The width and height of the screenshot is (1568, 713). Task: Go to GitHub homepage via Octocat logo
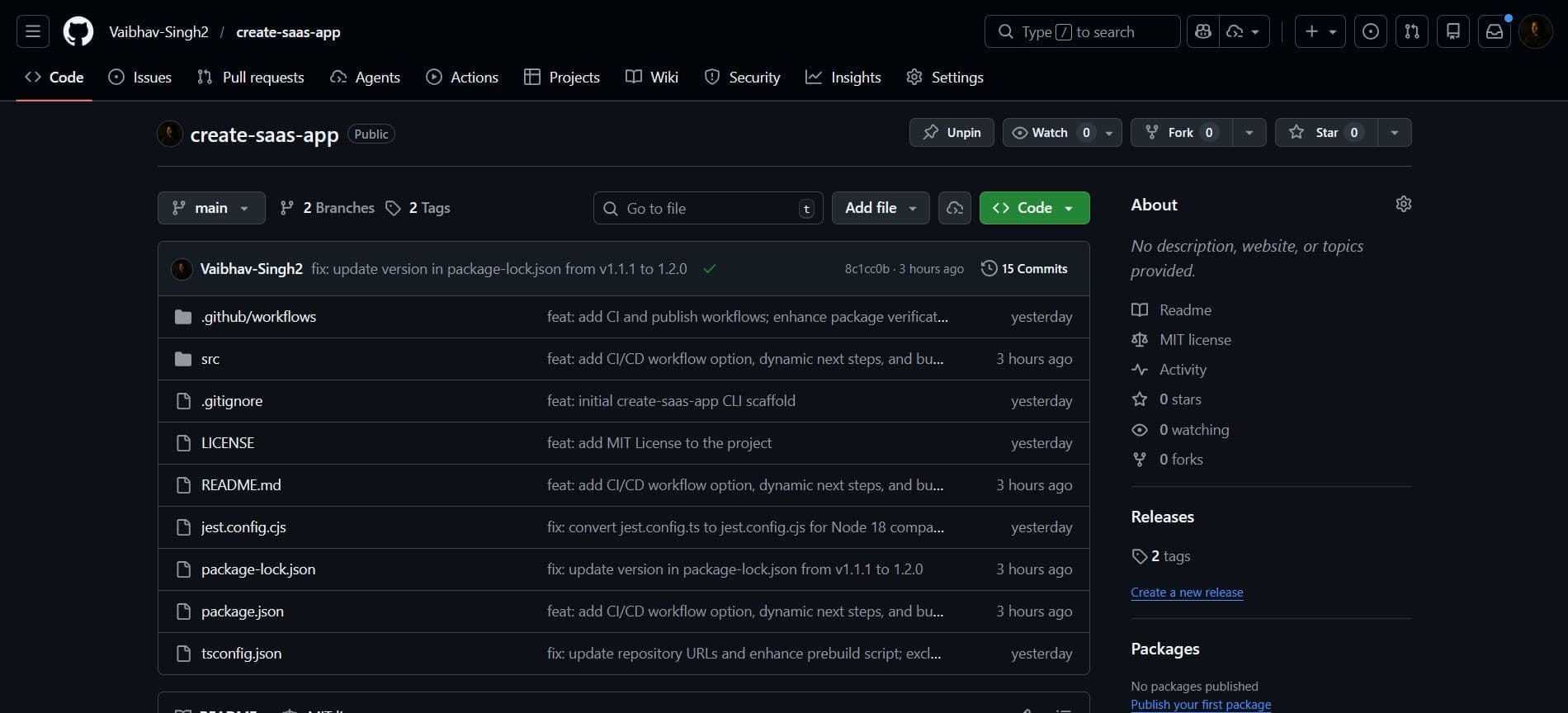coord(78,31)
